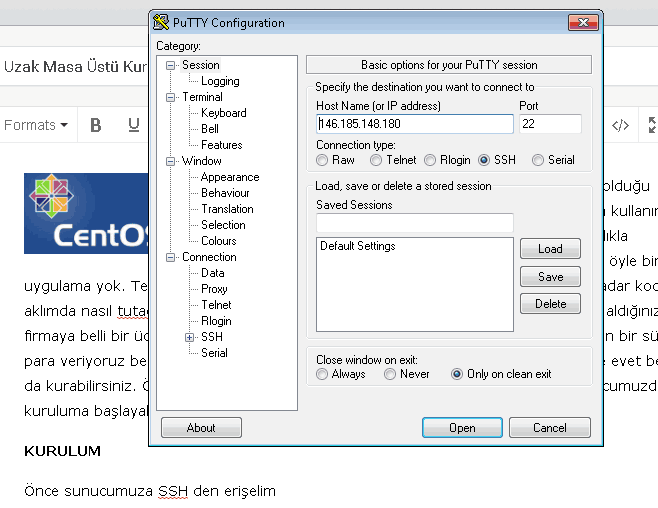The width and height of the screenshot is (658, 508).
Task: Click the source code icon in editor
Action: (x=620, y=125)
